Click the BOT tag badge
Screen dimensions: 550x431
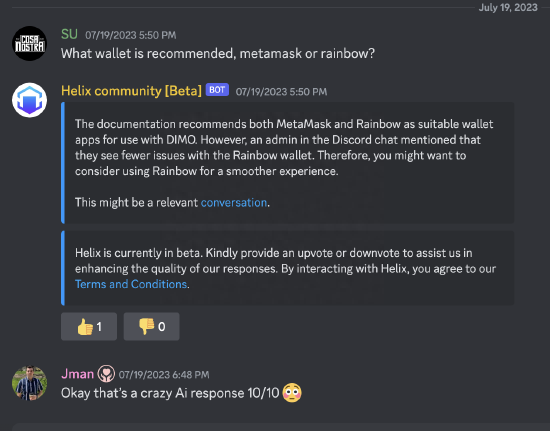[217, 90]
